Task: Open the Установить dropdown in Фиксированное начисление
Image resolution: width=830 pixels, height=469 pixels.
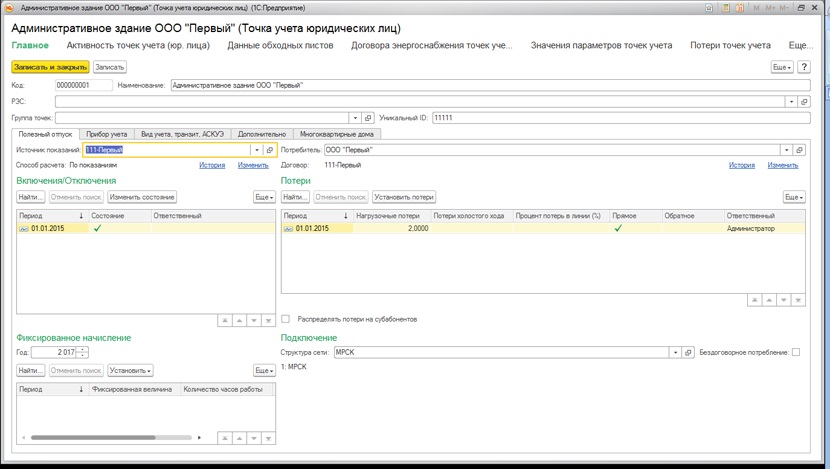Action: coord(130,371)
